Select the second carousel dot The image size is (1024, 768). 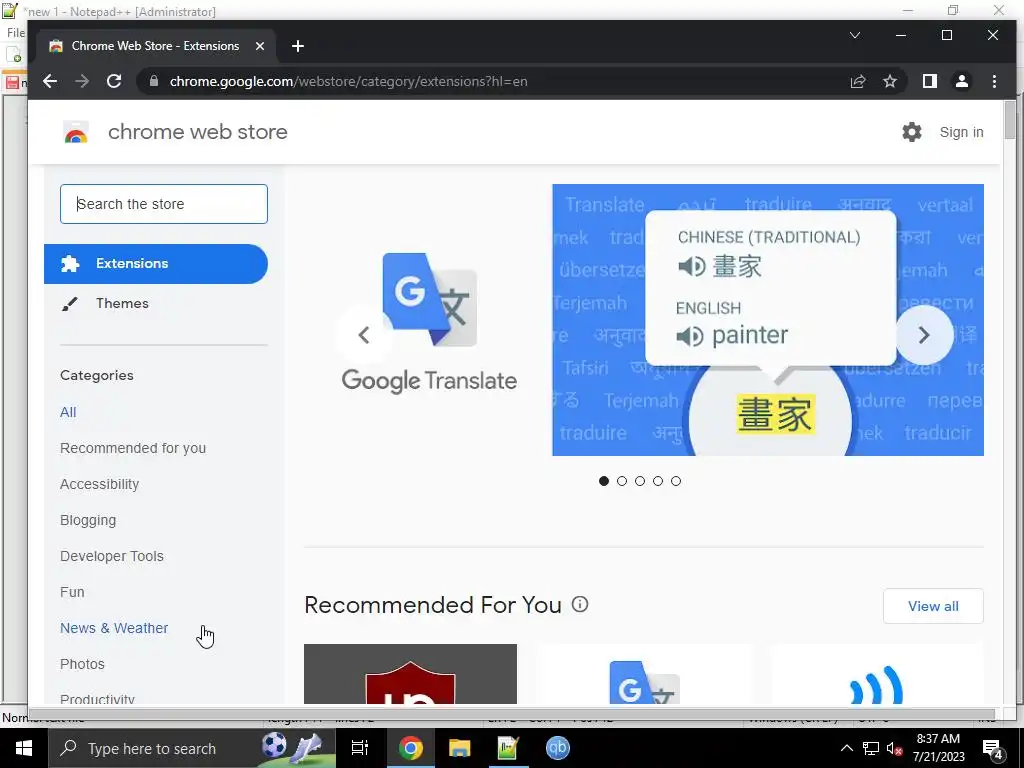(622, 481)
